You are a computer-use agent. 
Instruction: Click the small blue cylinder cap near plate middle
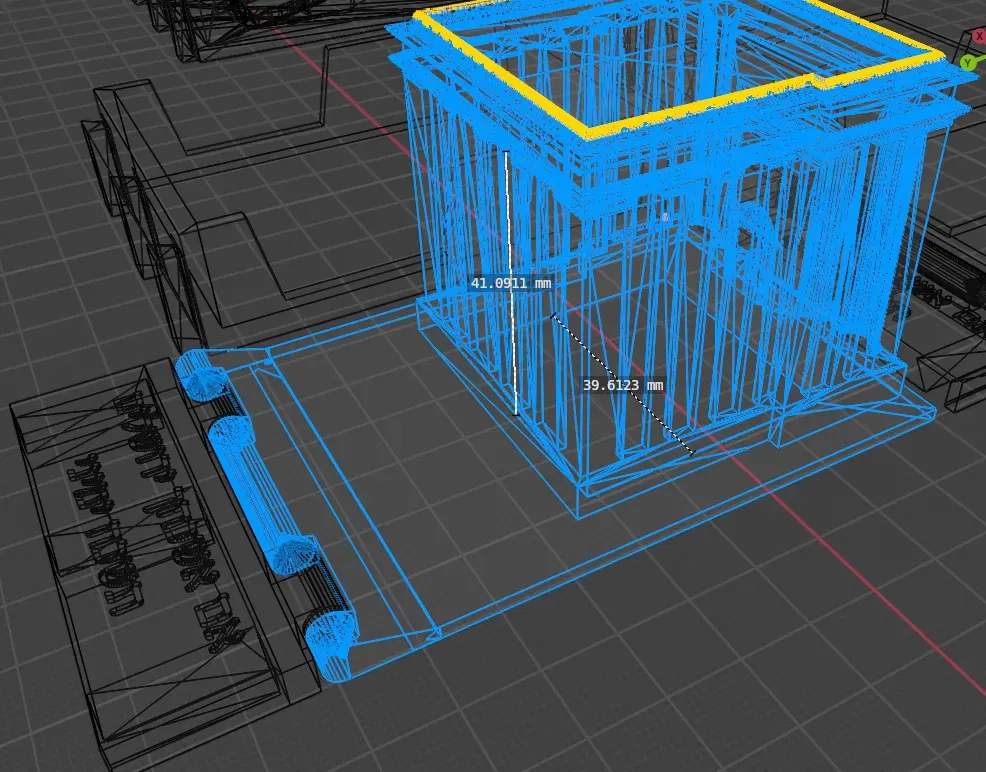click(x=291, y=553)
